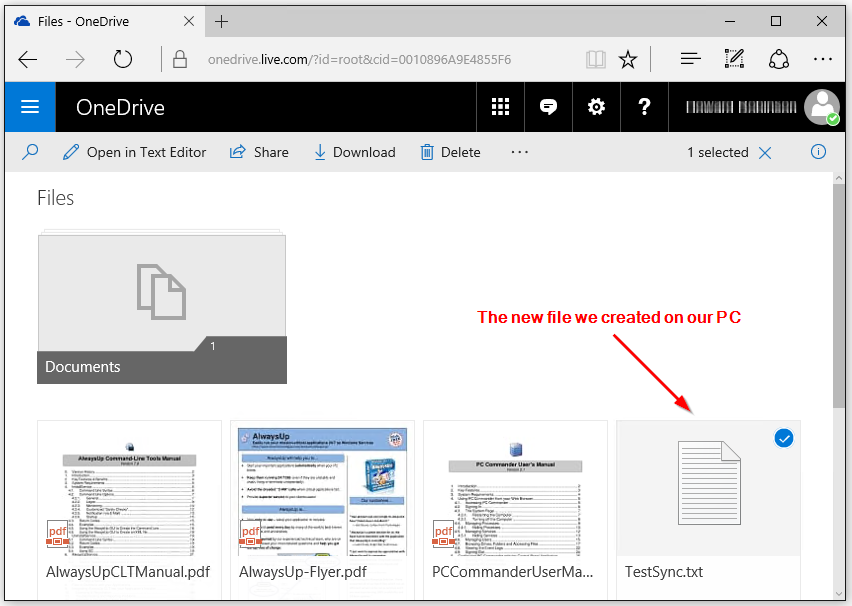852x606 pixels.
Task: Click the TestSync.txt file name
Action: click(x=663, y=572)
